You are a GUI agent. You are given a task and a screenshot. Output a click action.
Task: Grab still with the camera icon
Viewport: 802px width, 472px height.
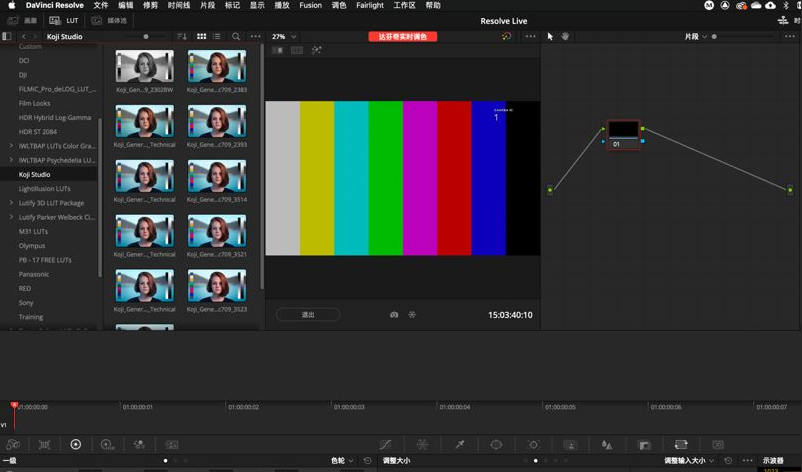coord(394,314)
